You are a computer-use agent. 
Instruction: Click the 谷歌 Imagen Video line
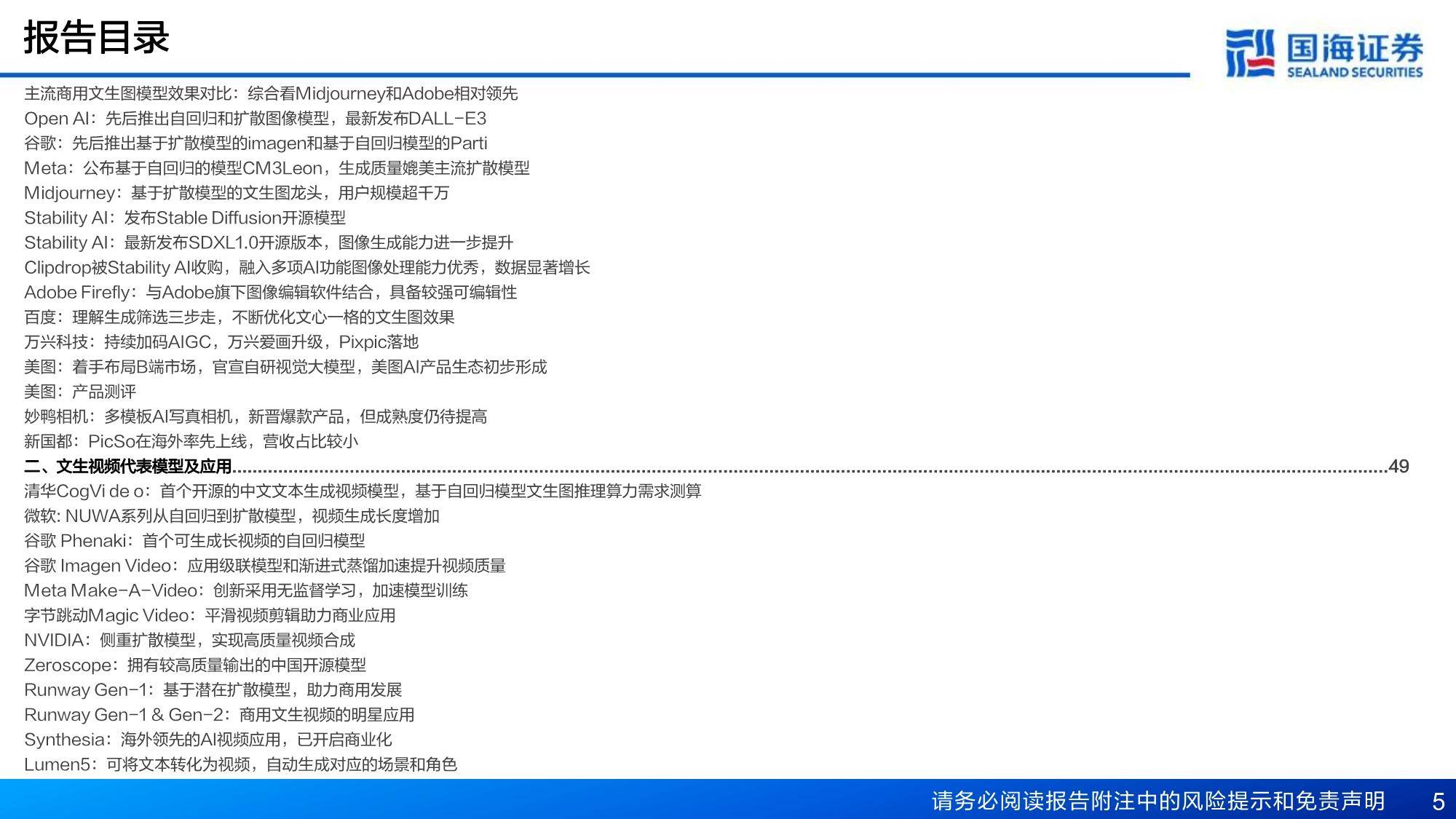[265, 565]
